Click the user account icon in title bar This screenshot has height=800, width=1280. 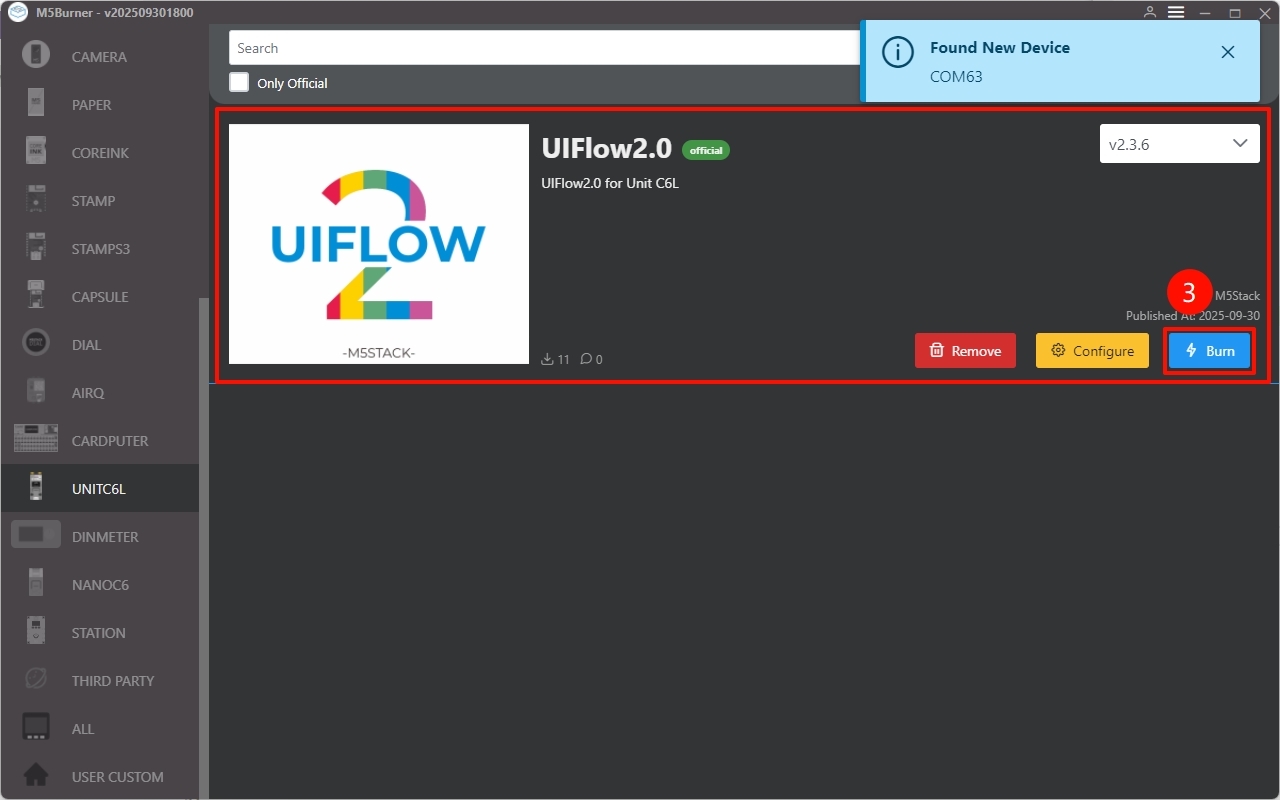pyautogui.click(x=1149, y=12)
